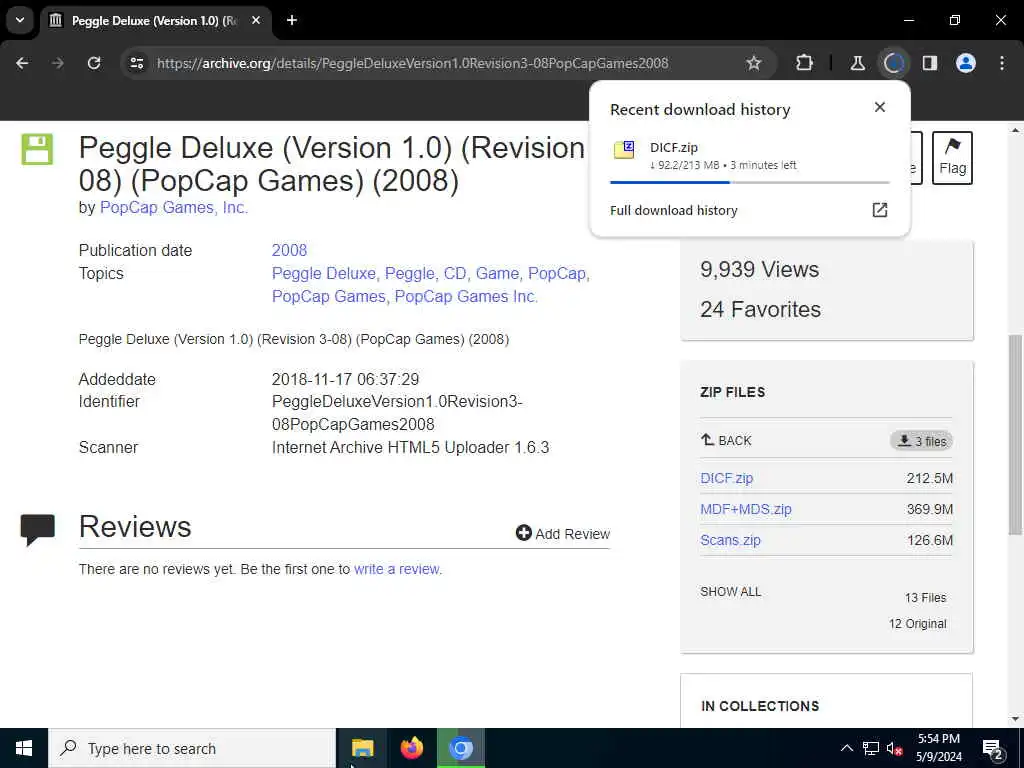Open the Chrome profile avatar
Image resolution: width=1024 pixels, height=768 pixels.
point(966,63)
